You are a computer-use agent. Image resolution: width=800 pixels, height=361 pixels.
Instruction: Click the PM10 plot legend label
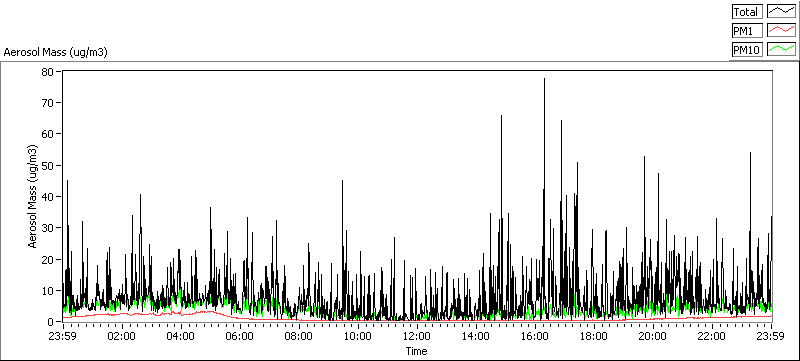point(747,49)
